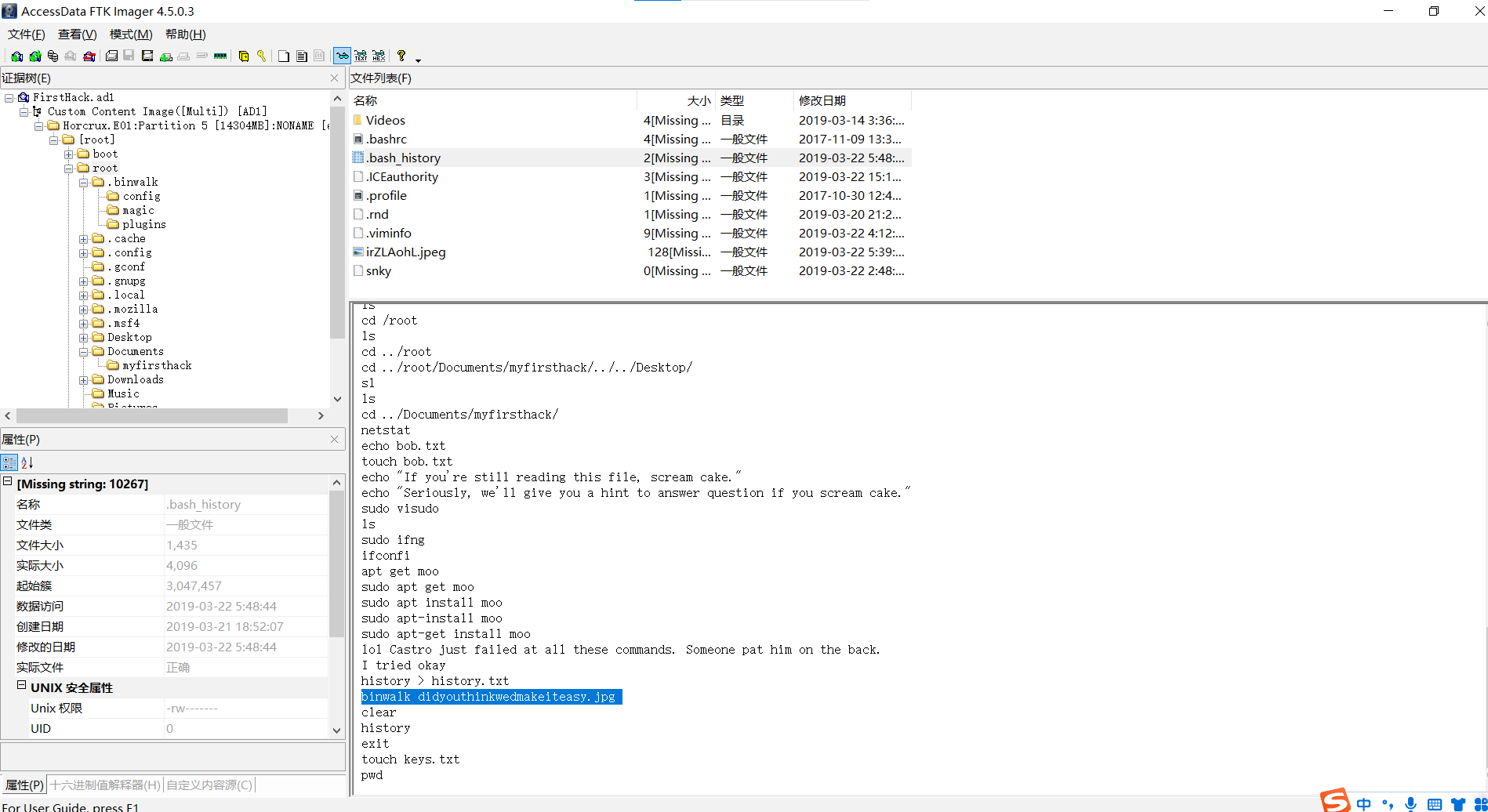The height and width of the screenshot is (812, 1488).
Task: Expand the .mozilla folder node
Action: [84, 310]
